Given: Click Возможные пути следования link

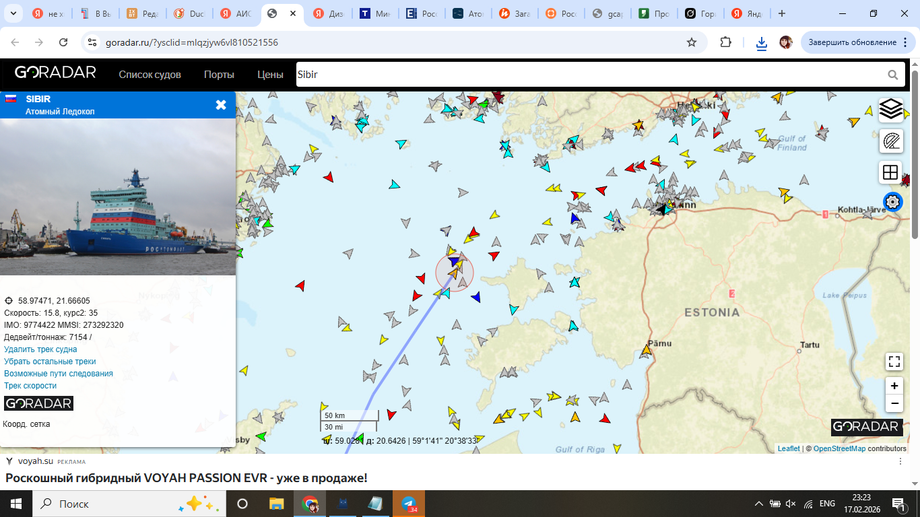Looking at the screenshot, I should coord(58,373).
